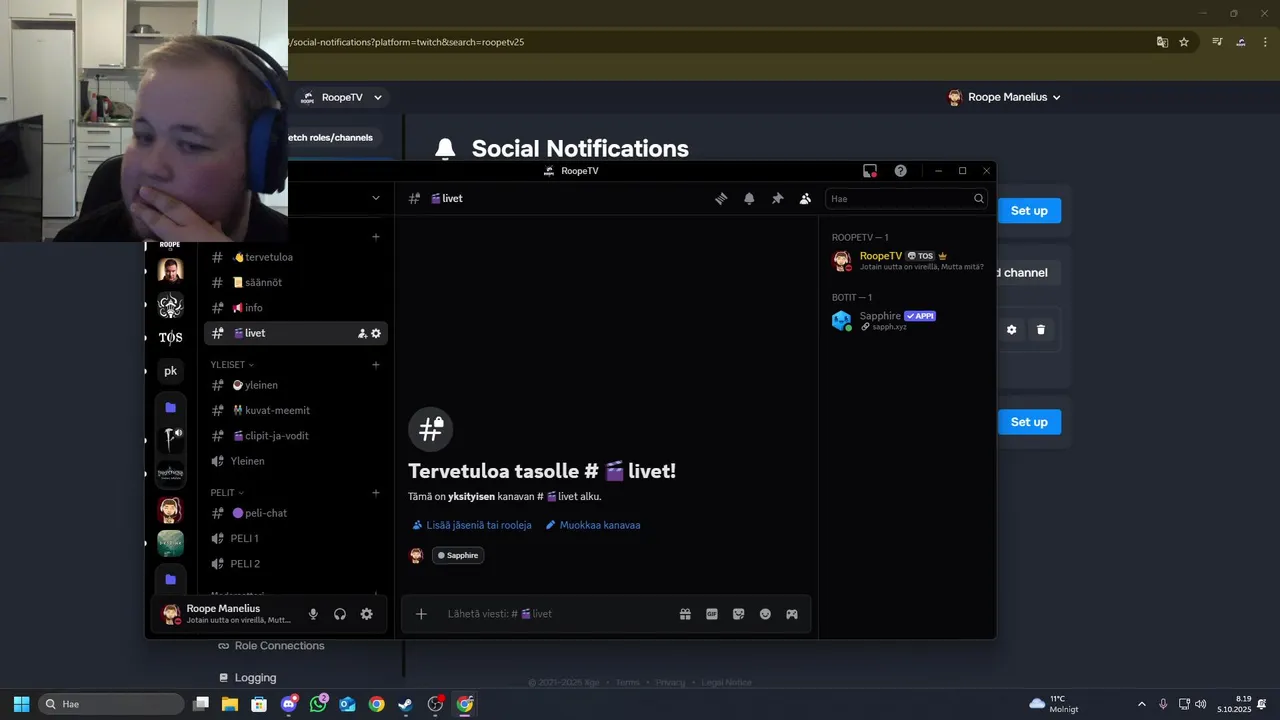Click the upper Set up button
The height and width of the screenshot is (720, 1280).
pos(1029,211)
